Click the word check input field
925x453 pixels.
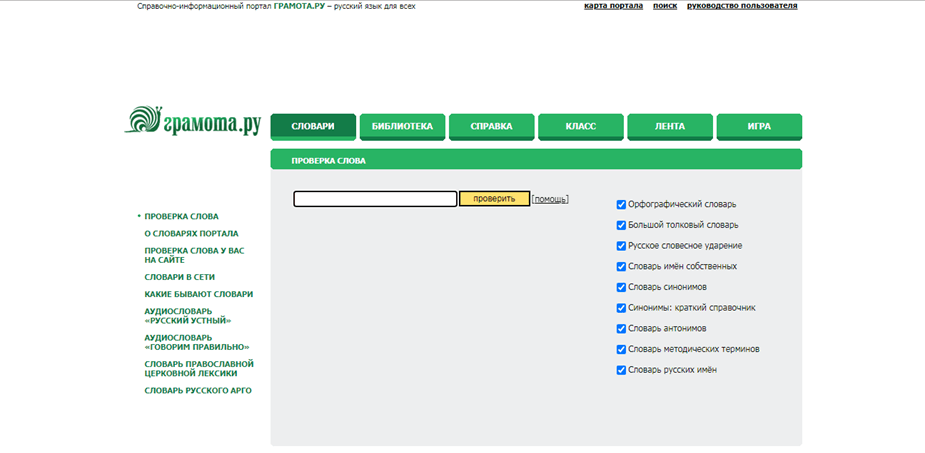(x=375, y=199)
